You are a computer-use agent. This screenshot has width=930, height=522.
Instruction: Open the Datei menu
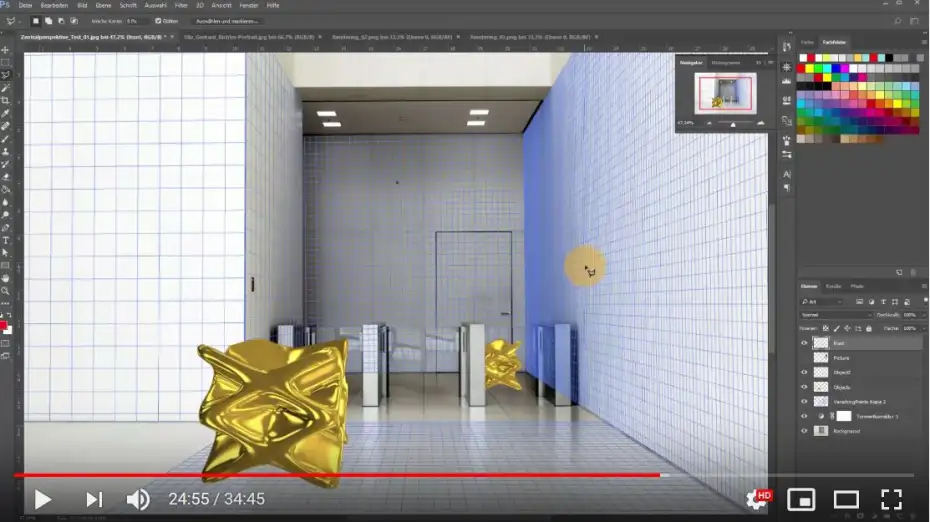pos(25,5)
